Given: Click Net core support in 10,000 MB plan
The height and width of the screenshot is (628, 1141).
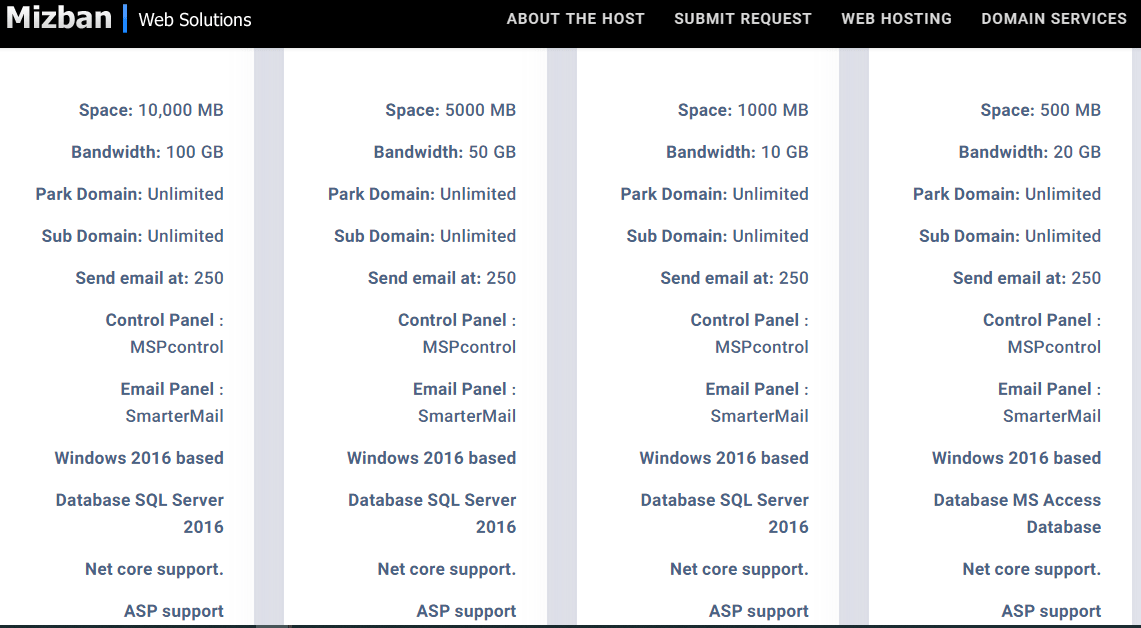Looking at the screenshot, I should point(154,569).
